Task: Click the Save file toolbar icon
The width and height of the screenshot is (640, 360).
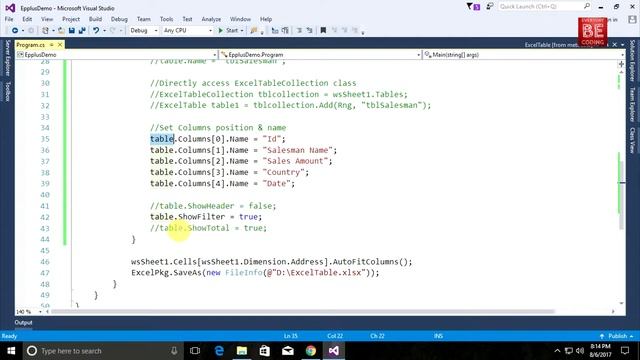Action: 72,30
